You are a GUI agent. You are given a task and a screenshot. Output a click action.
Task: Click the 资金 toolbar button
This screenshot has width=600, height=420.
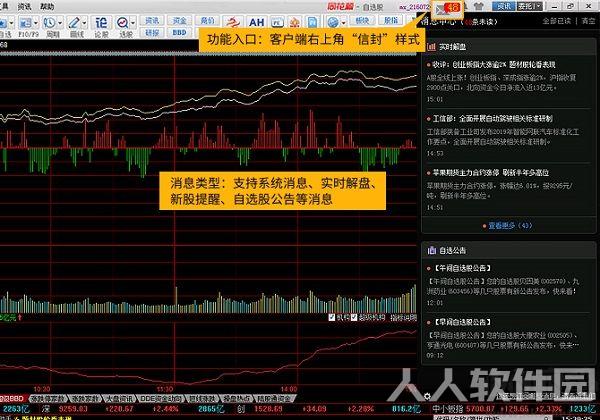[179, 20]
